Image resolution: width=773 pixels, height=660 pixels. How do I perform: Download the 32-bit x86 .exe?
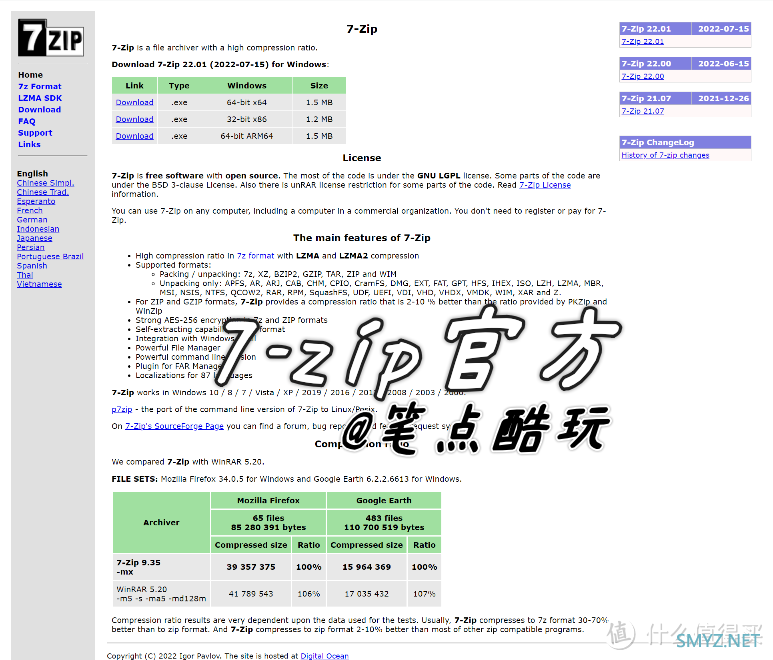pos(135,119)
